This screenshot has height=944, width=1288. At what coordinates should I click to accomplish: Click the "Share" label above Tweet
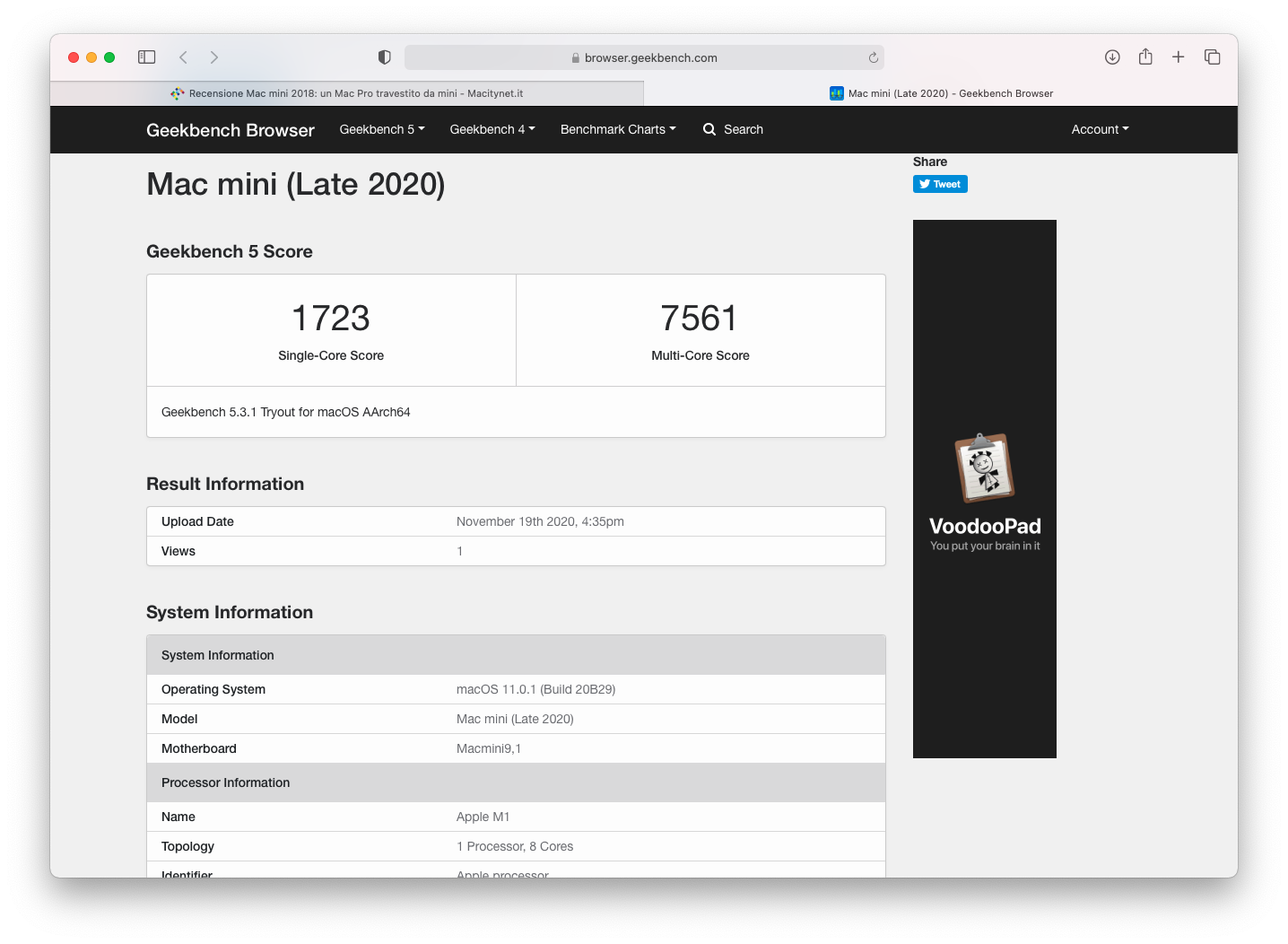930,162
